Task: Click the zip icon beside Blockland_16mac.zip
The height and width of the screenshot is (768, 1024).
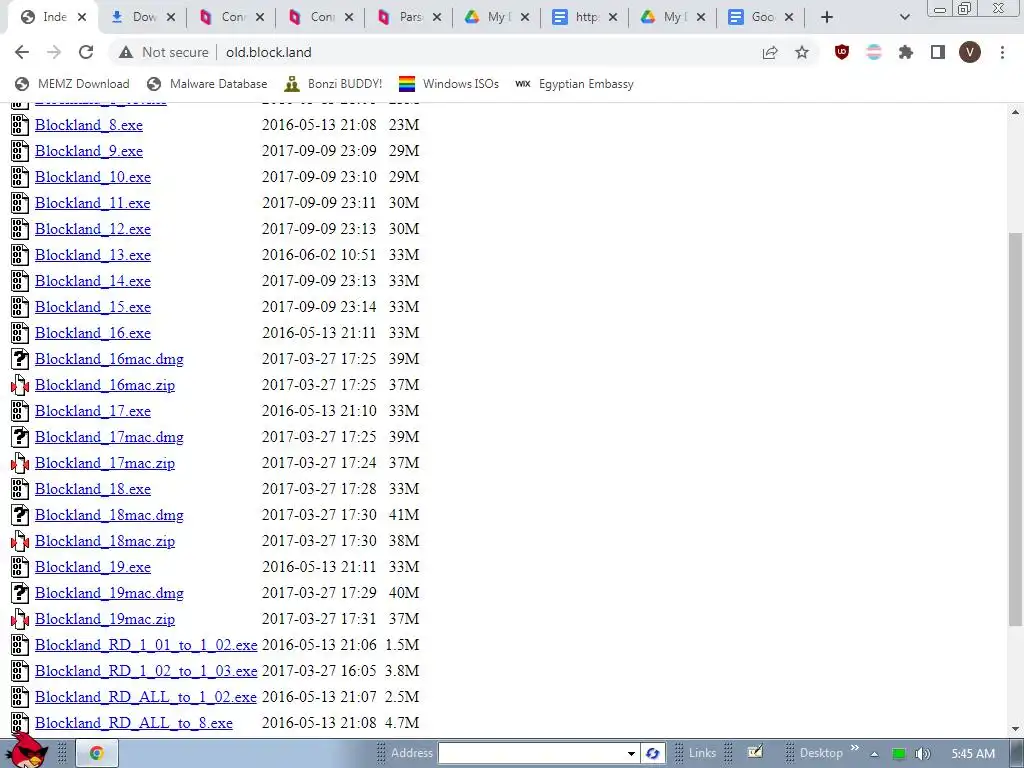Action: (x=20, y=385)
